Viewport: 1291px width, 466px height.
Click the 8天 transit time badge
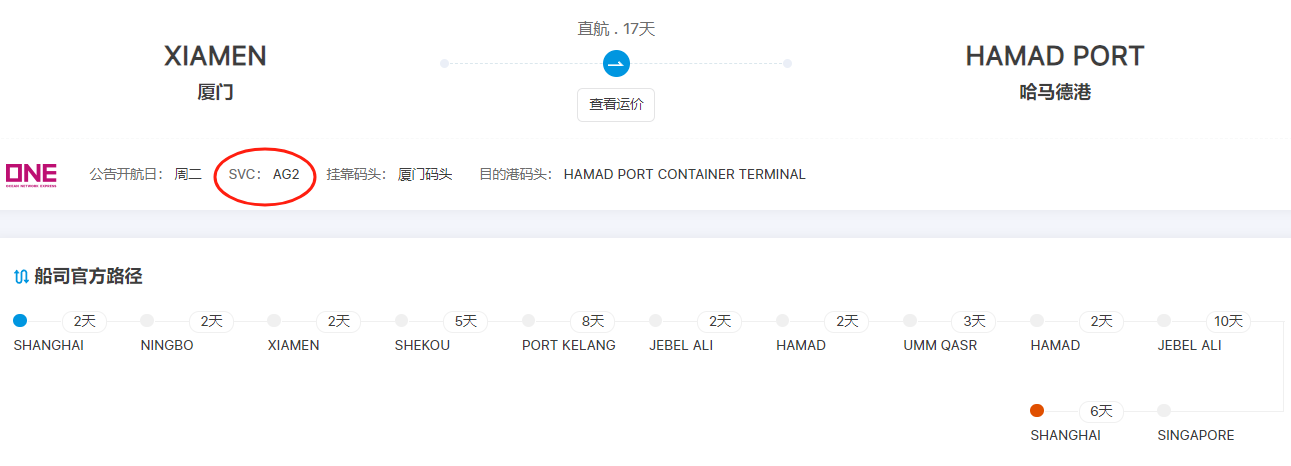[593, 321]
